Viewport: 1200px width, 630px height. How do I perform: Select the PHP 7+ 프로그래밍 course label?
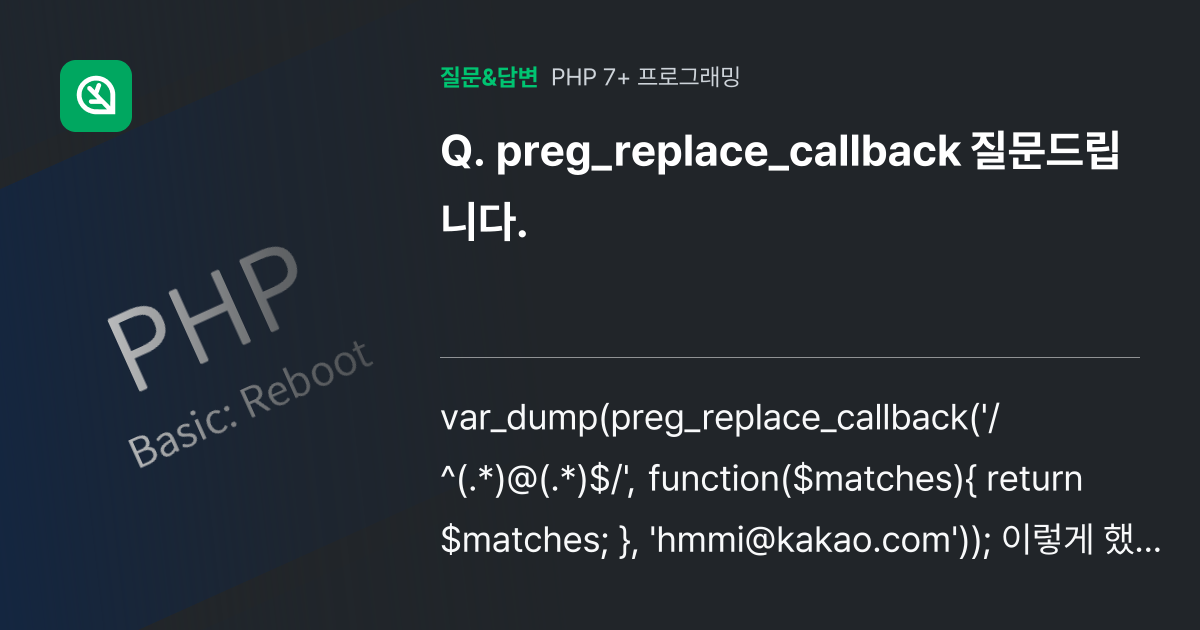(x=646, y=77)
